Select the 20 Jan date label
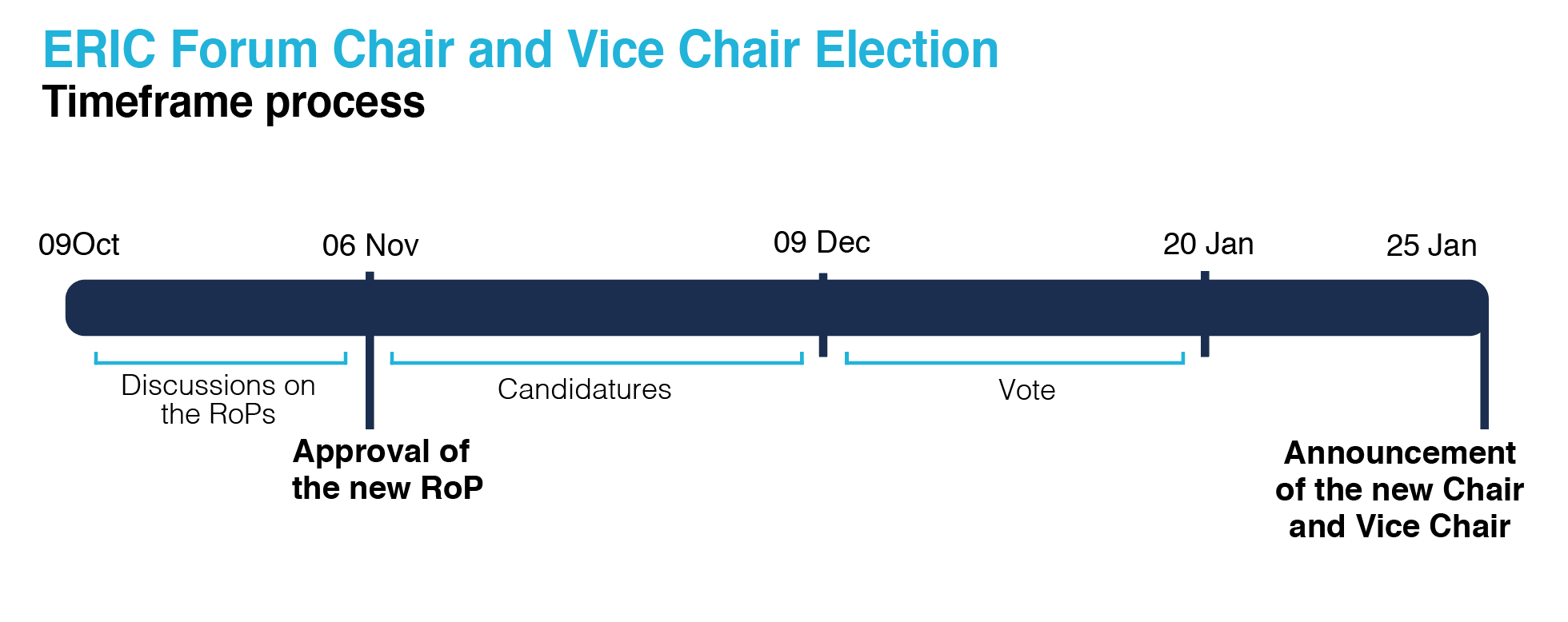The height and width of the screenshot is (622, 1568). coord(1208,244)
